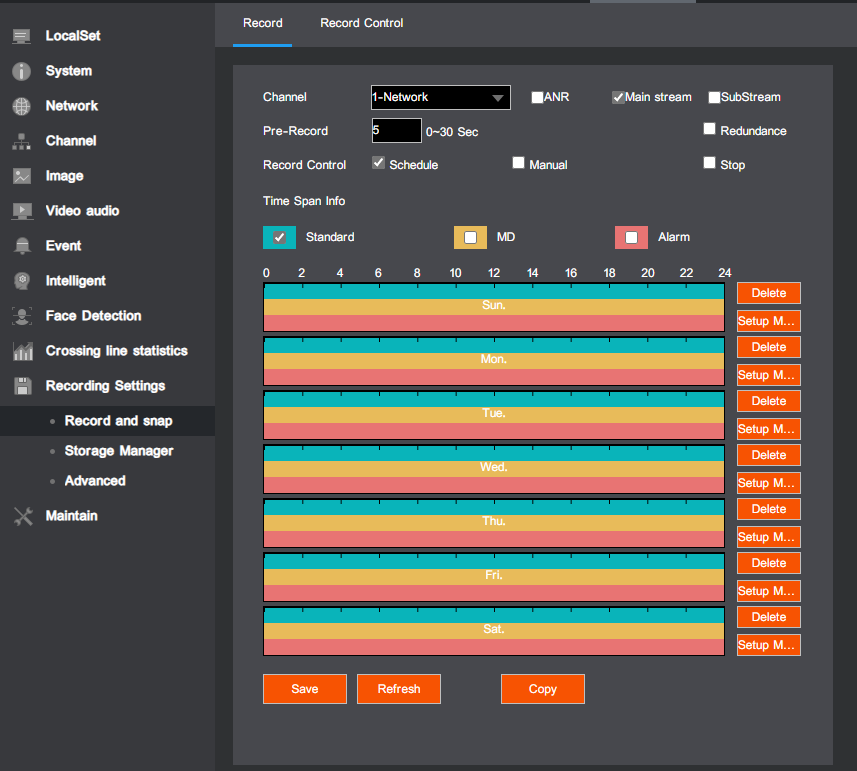Open Setup M... for Tuesday
This screenshot has width=857, height=771.
pos(769,429)
